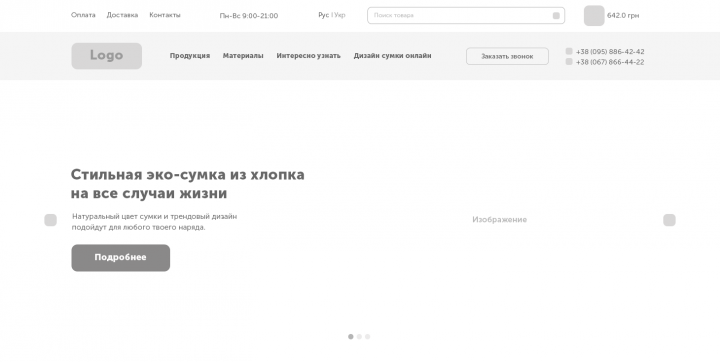Select the first carousel dot
This screenshot has width=720, height=362.
(351, 337)
